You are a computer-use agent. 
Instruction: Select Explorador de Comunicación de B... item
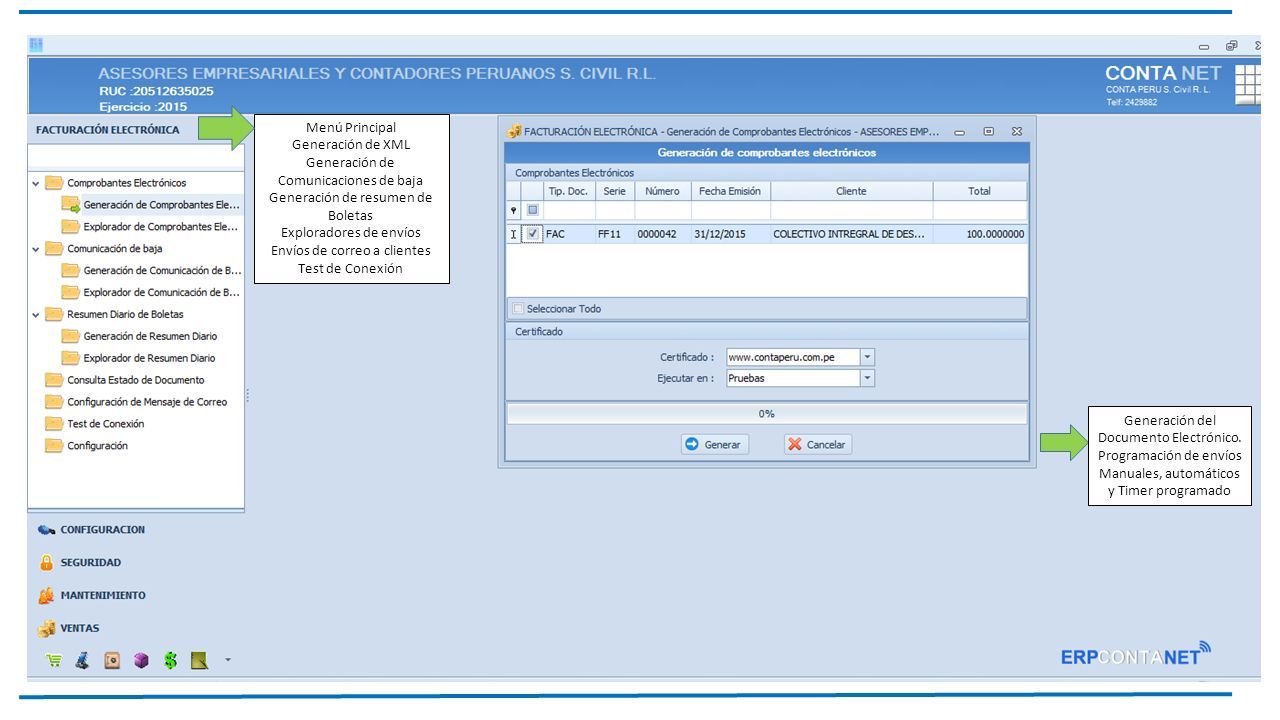pyautogui.click(x=162, y=293)
